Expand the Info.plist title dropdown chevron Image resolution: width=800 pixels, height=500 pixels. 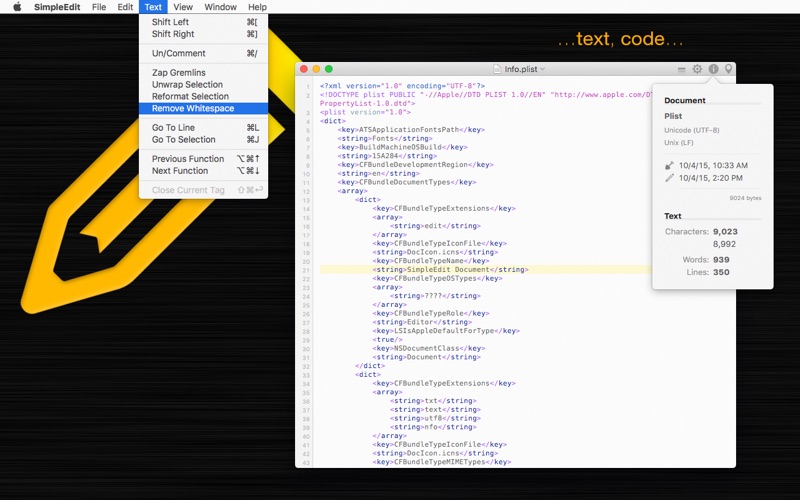click(542, 69)
